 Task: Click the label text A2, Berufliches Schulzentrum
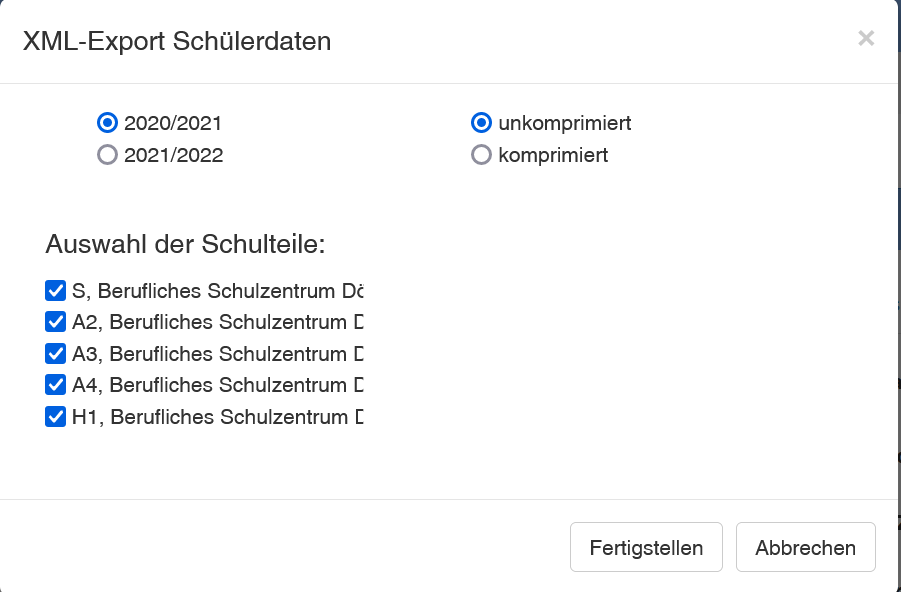[217, 322]
